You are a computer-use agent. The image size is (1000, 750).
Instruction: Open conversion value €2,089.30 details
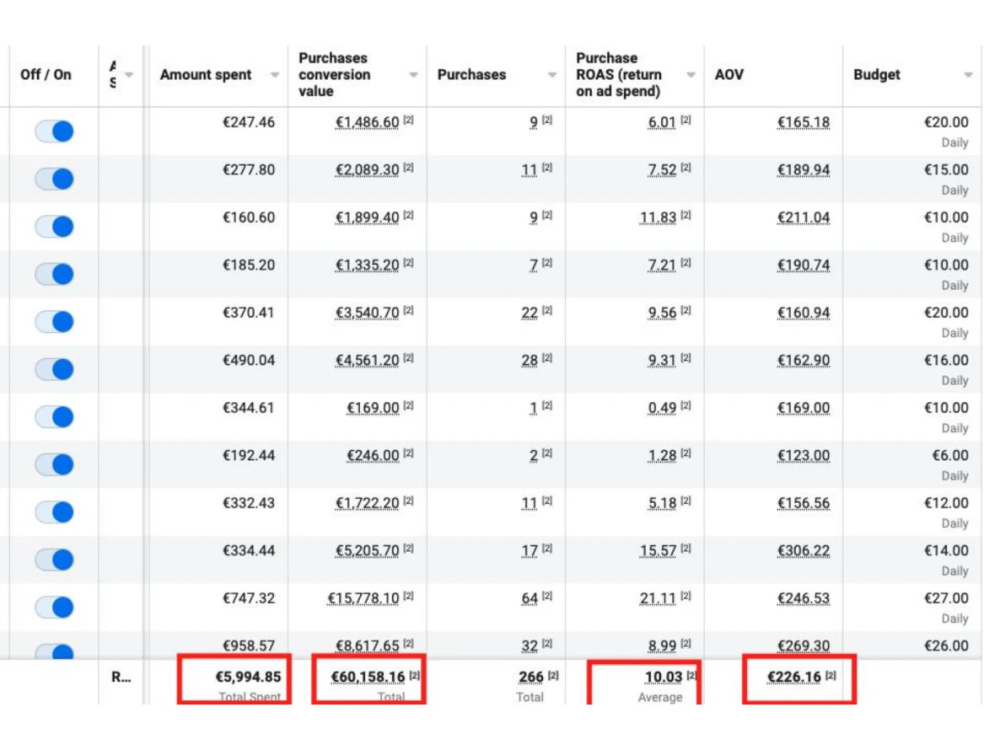(367, 170)
